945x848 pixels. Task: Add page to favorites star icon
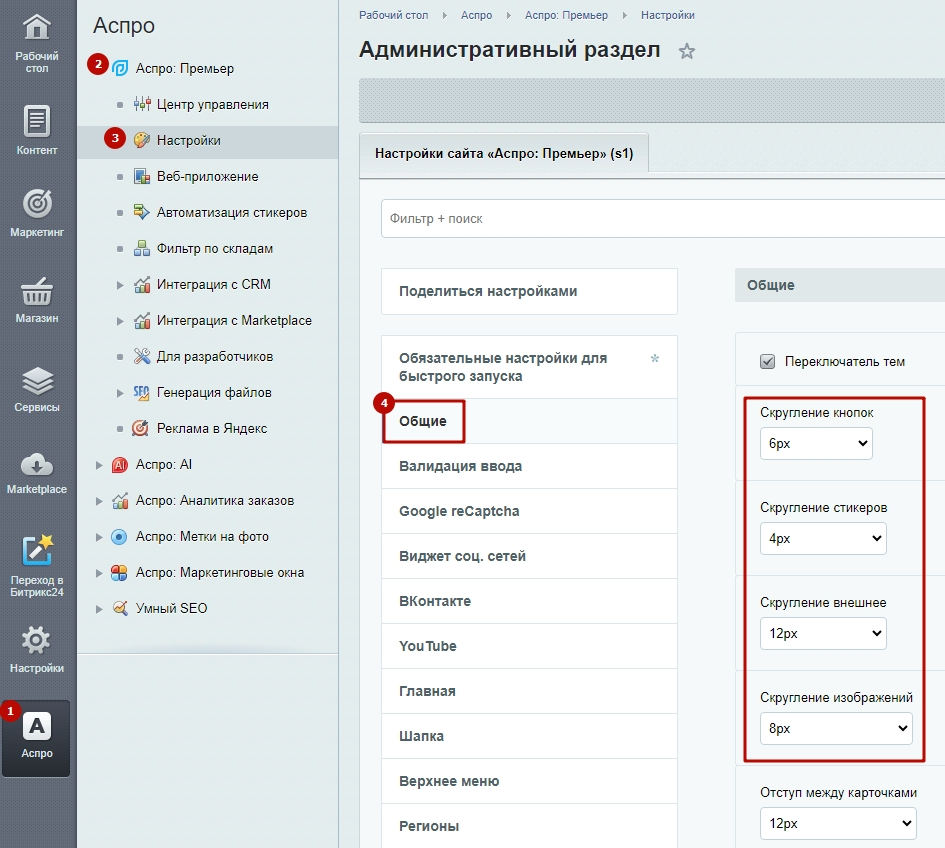pos(686,51)
